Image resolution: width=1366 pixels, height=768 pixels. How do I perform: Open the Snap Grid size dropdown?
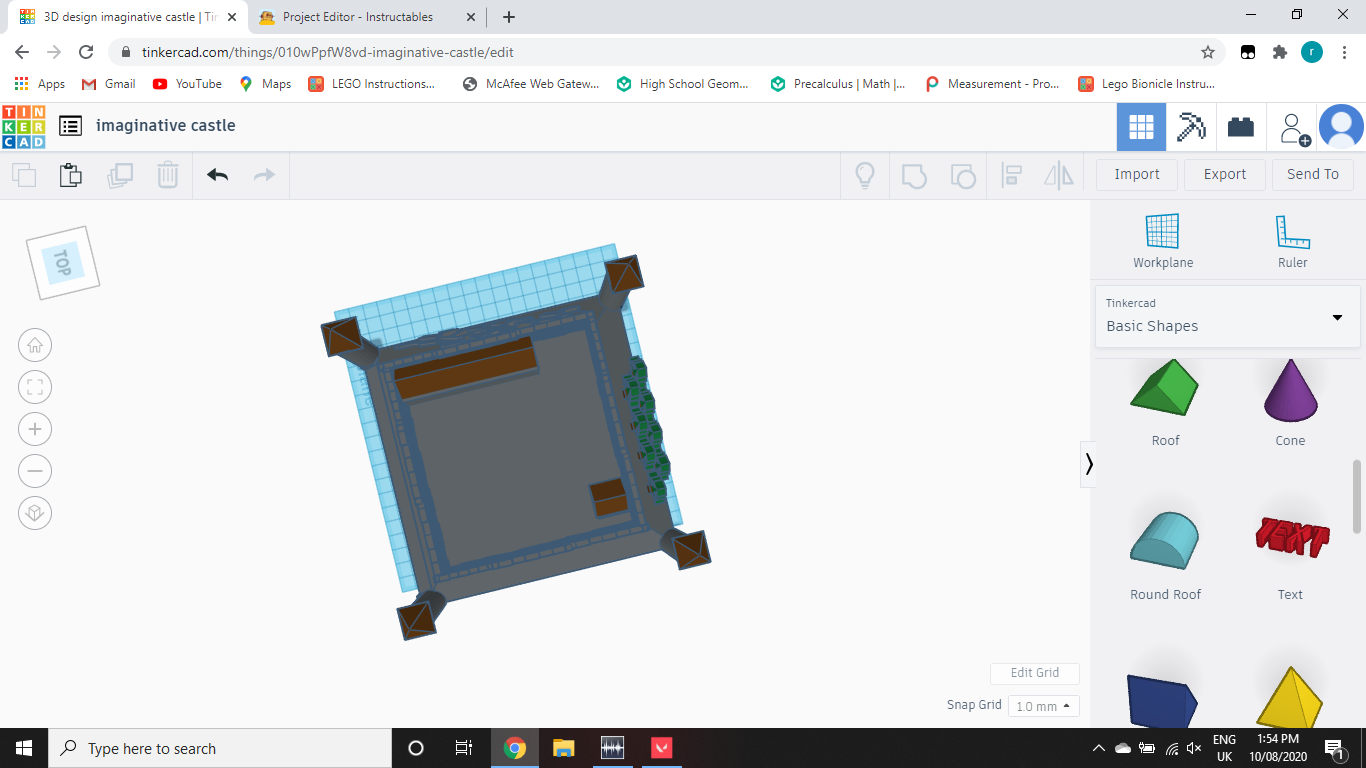coord(1043,706)
